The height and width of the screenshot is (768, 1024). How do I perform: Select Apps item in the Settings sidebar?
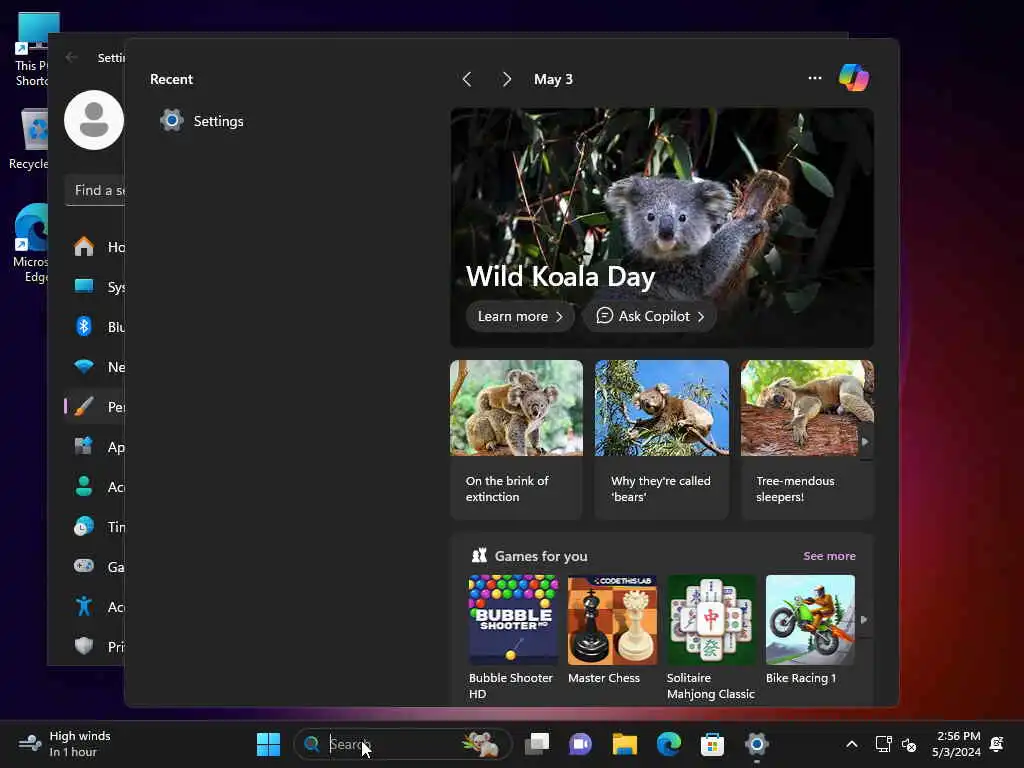pyautogui.click(x=95, y=447)
